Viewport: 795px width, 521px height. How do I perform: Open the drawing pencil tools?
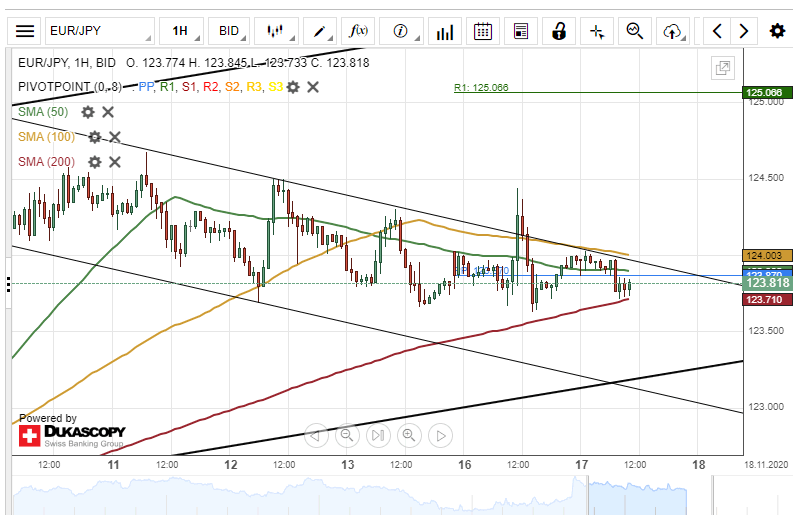coord(320,31)
